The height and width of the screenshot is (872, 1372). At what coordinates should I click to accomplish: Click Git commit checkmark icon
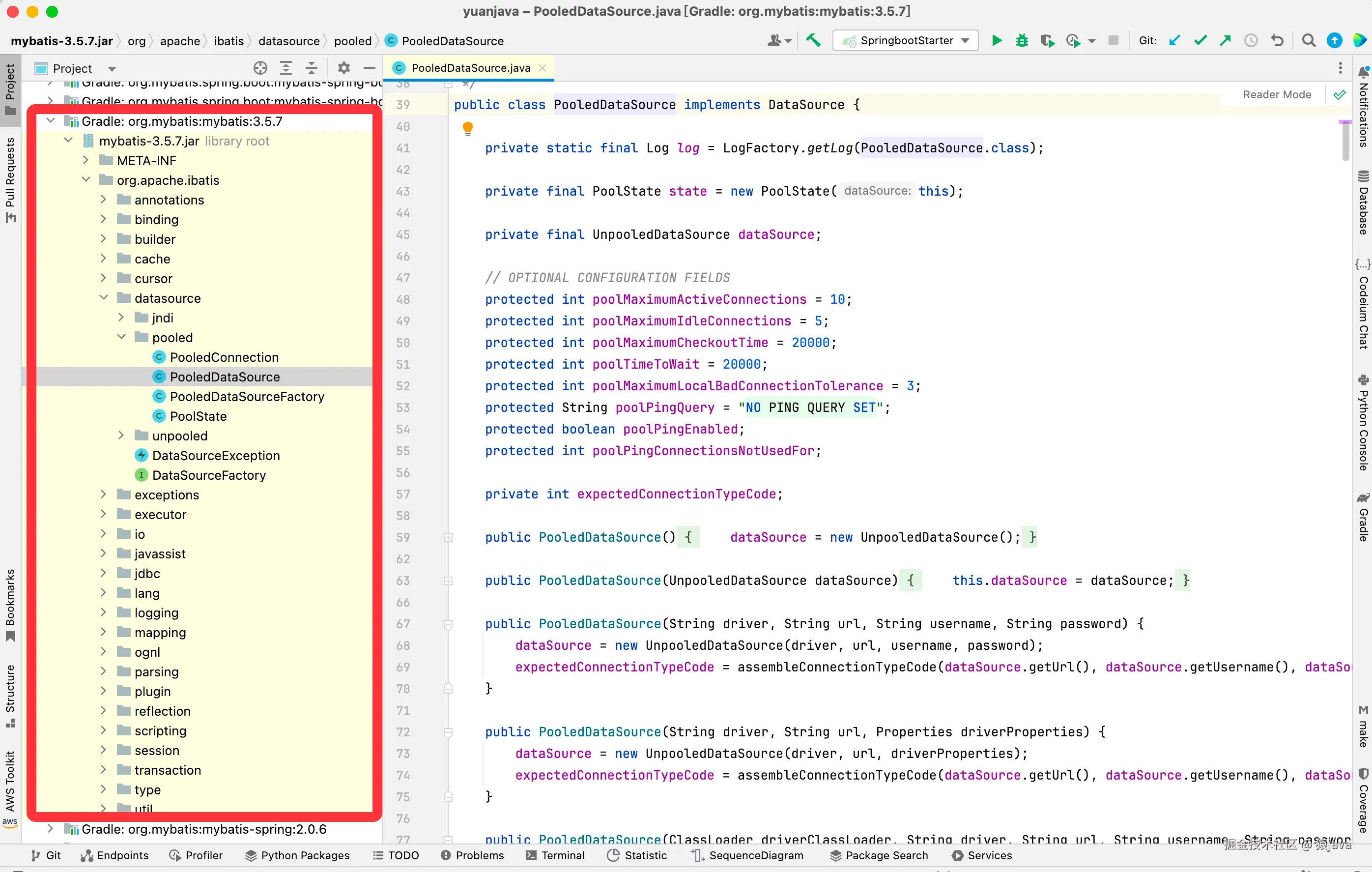[1200, 40]
